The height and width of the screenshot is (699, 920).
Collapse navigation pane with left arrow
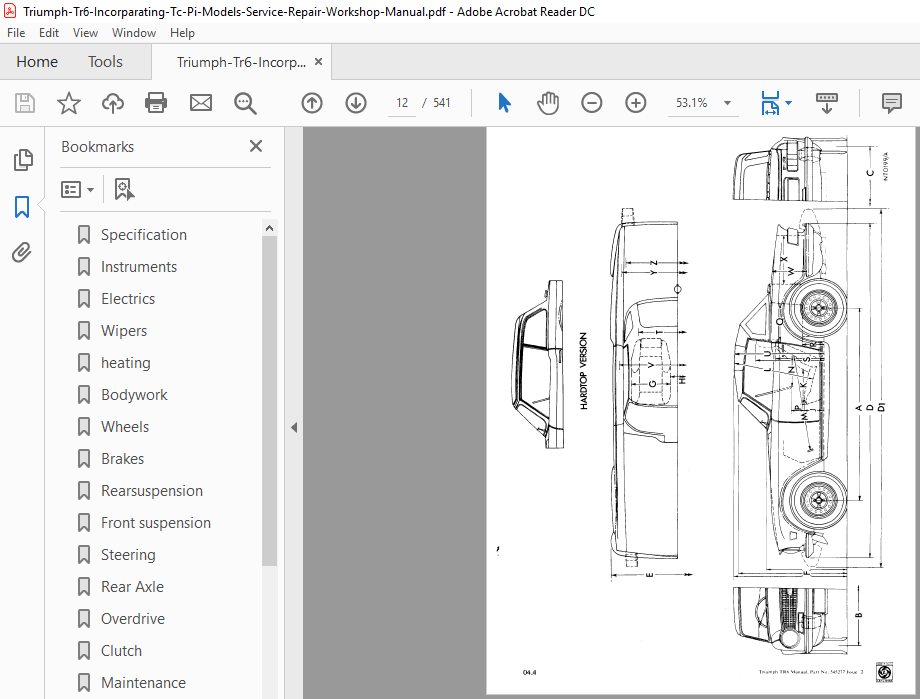tap(294, 428)
